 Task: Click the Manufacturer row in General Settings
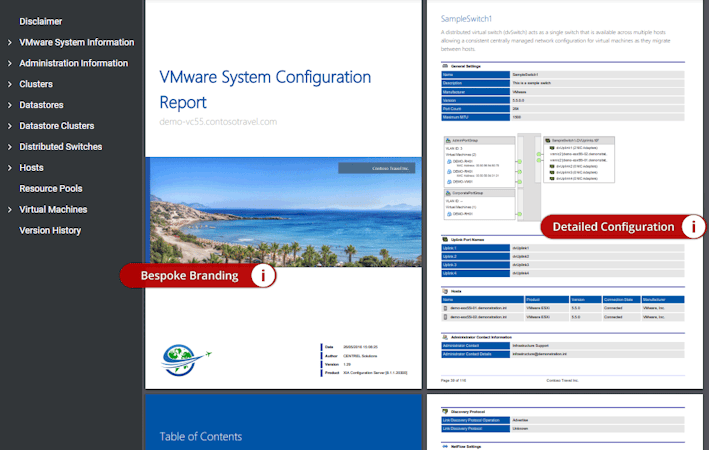pos(562,92)
